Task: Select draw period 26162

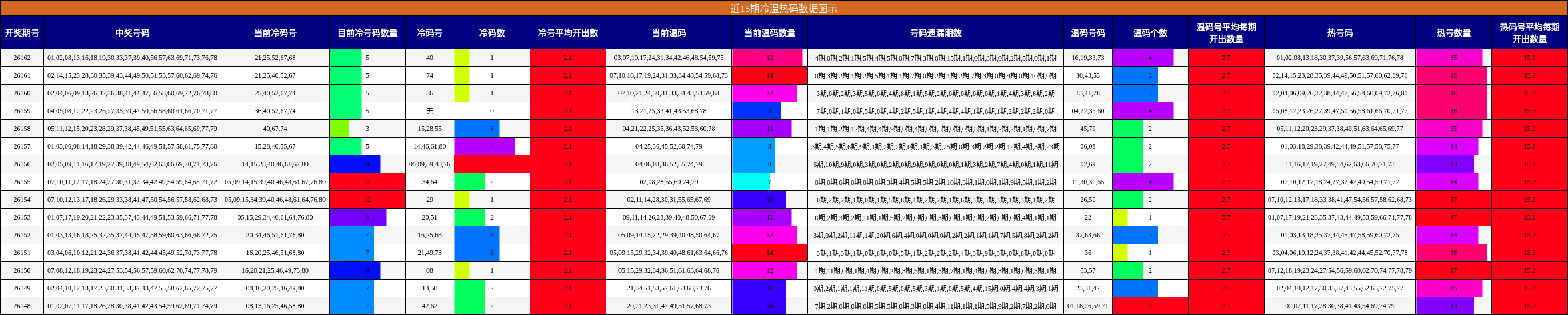Action: click(22, 58)
